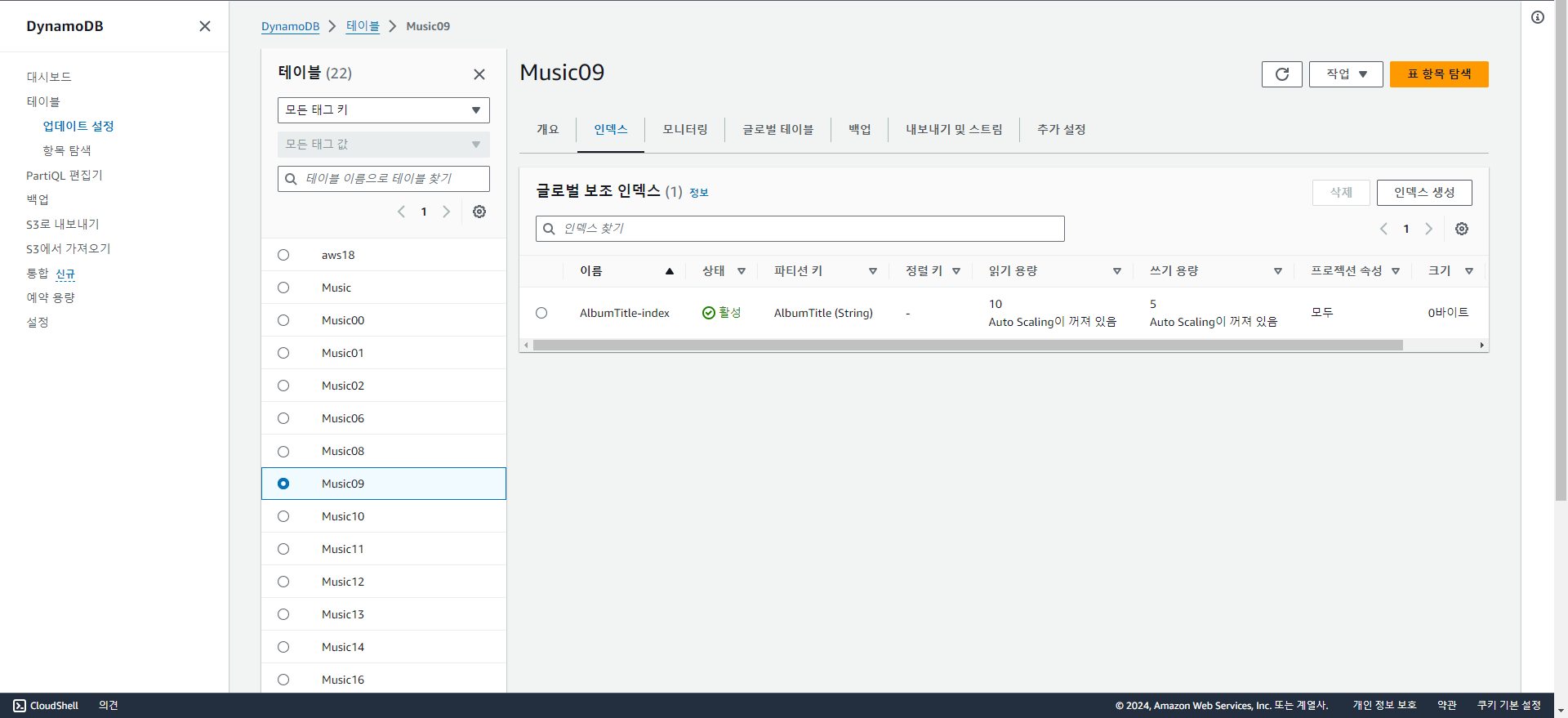Go to the next page of indexes
The image size is (1568, 718).
tap(1429, 229)
